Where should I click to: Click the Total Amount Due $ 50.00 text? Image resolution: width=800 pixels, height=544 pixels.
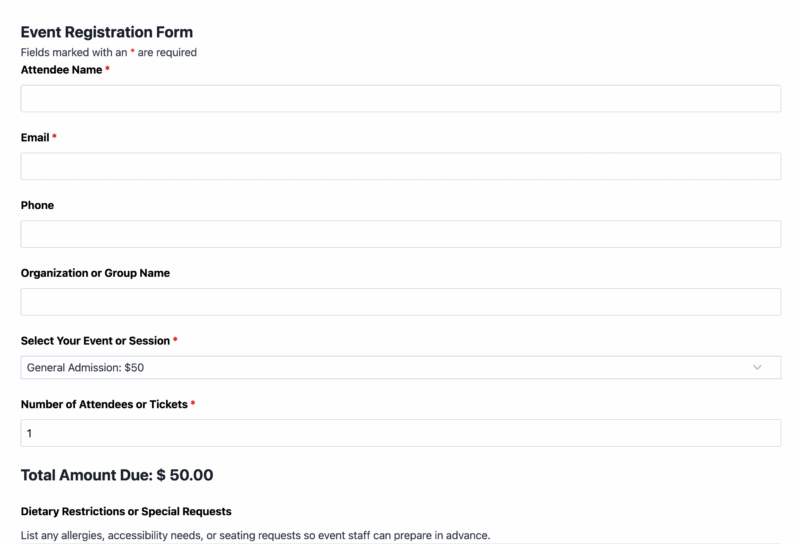coord(117,475)
